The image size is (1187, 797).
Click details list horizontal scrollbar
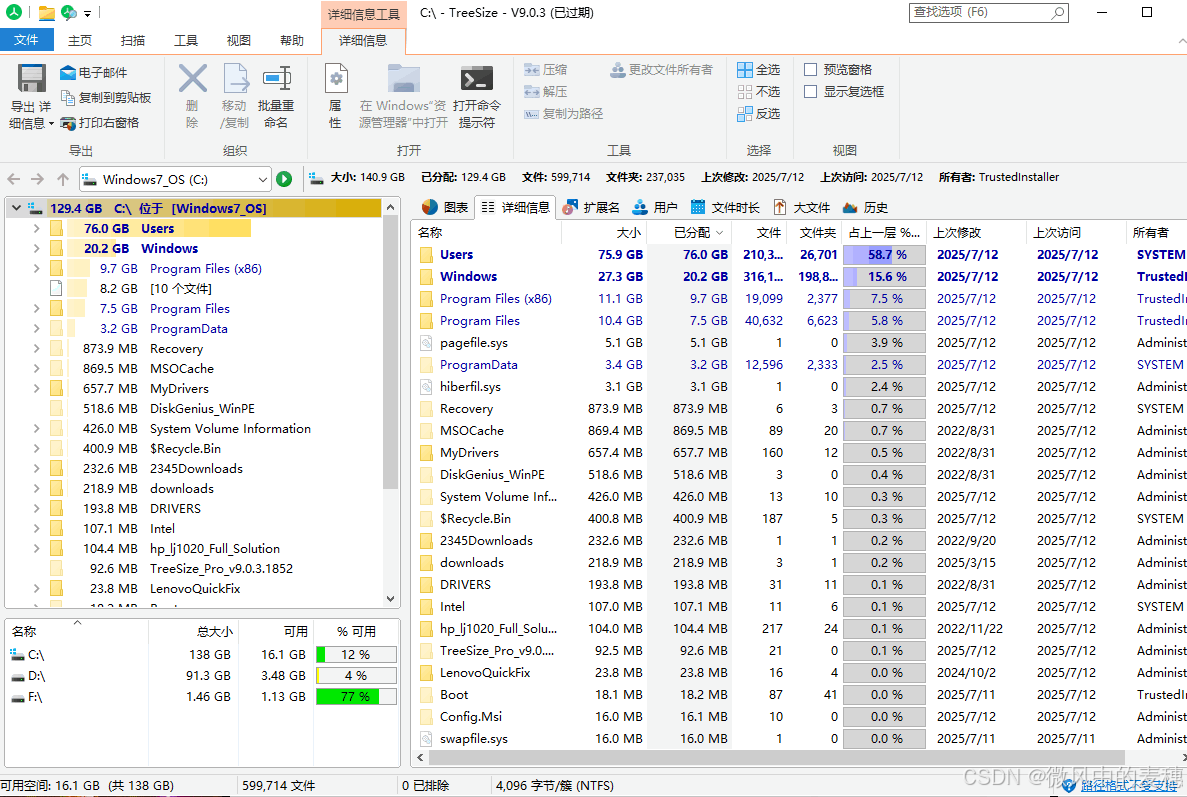point(776,758)
